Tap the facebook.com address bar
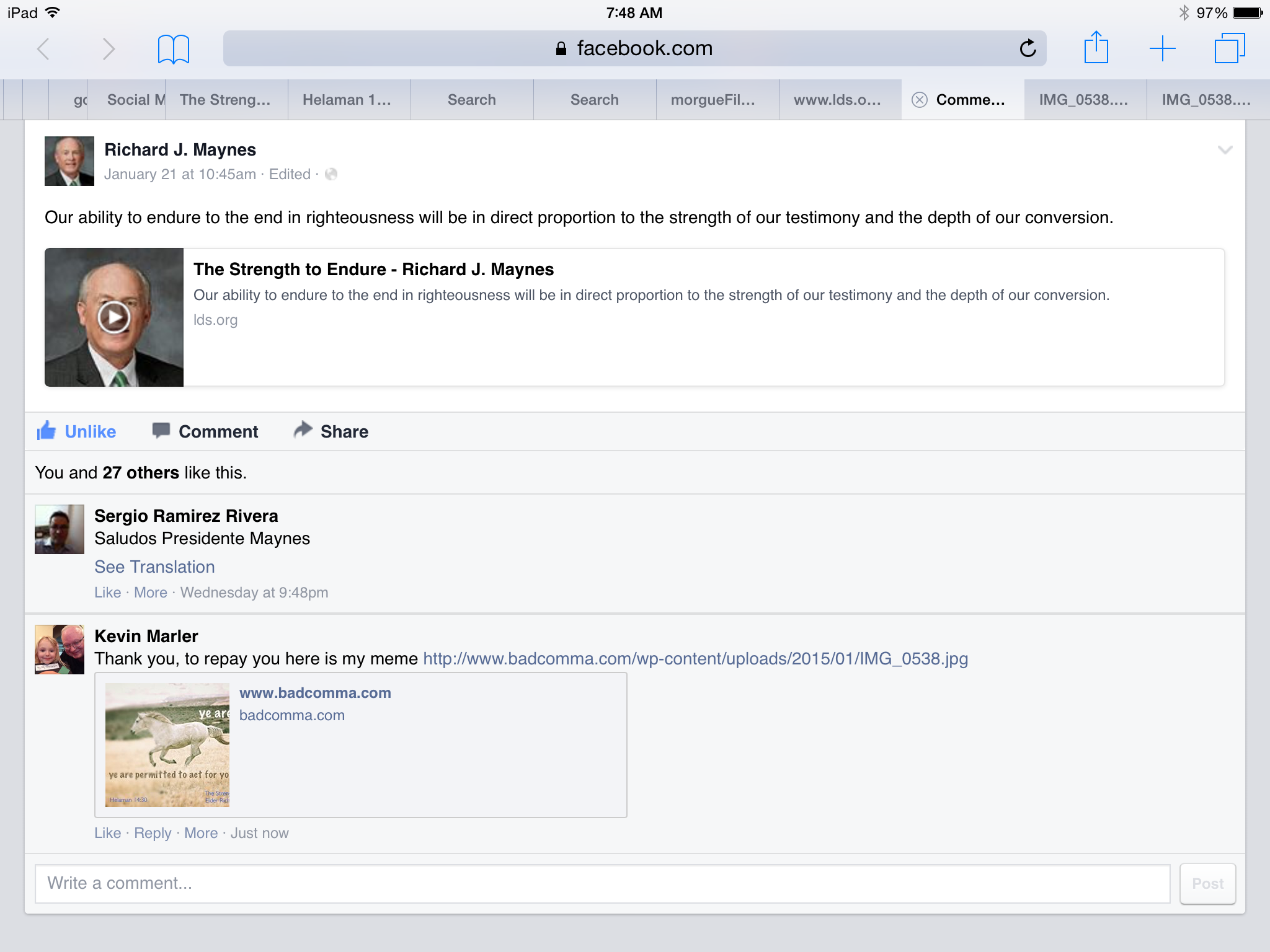The width and height of the screenshot is (1270, 952). pyautogui.click(x=634, y=48)
